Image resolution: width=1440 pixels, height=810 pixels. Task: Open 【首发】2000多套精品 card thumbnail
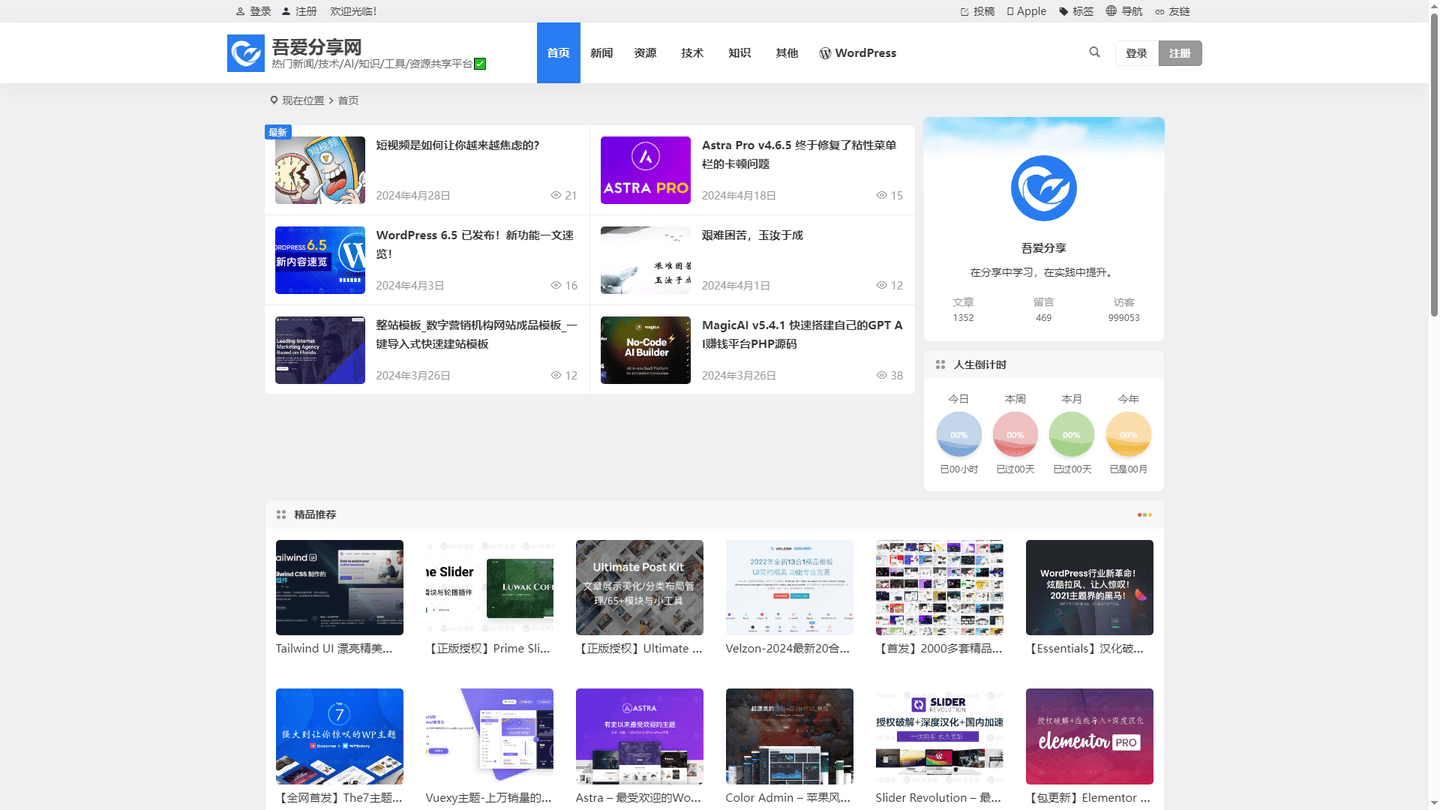(x=939, y=587)
